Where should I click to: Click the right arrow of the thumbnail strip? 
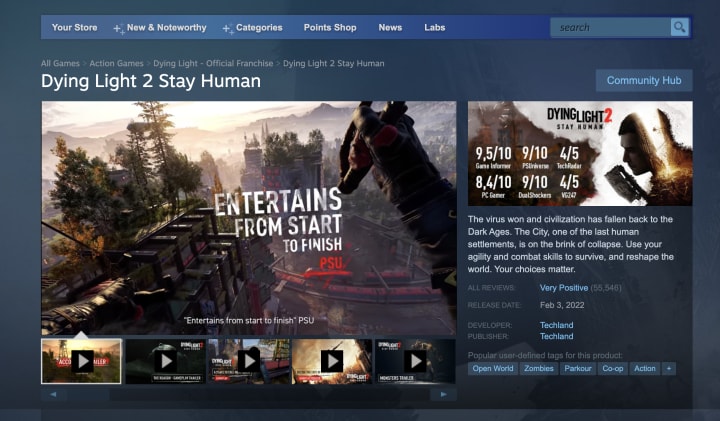pos(443,394)
